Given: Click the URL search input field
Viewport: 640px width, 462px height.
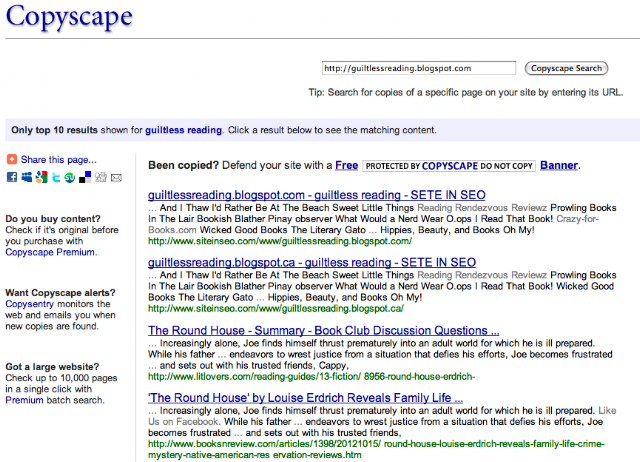Looking at the screenshot, I should click(x=419, y=68).
